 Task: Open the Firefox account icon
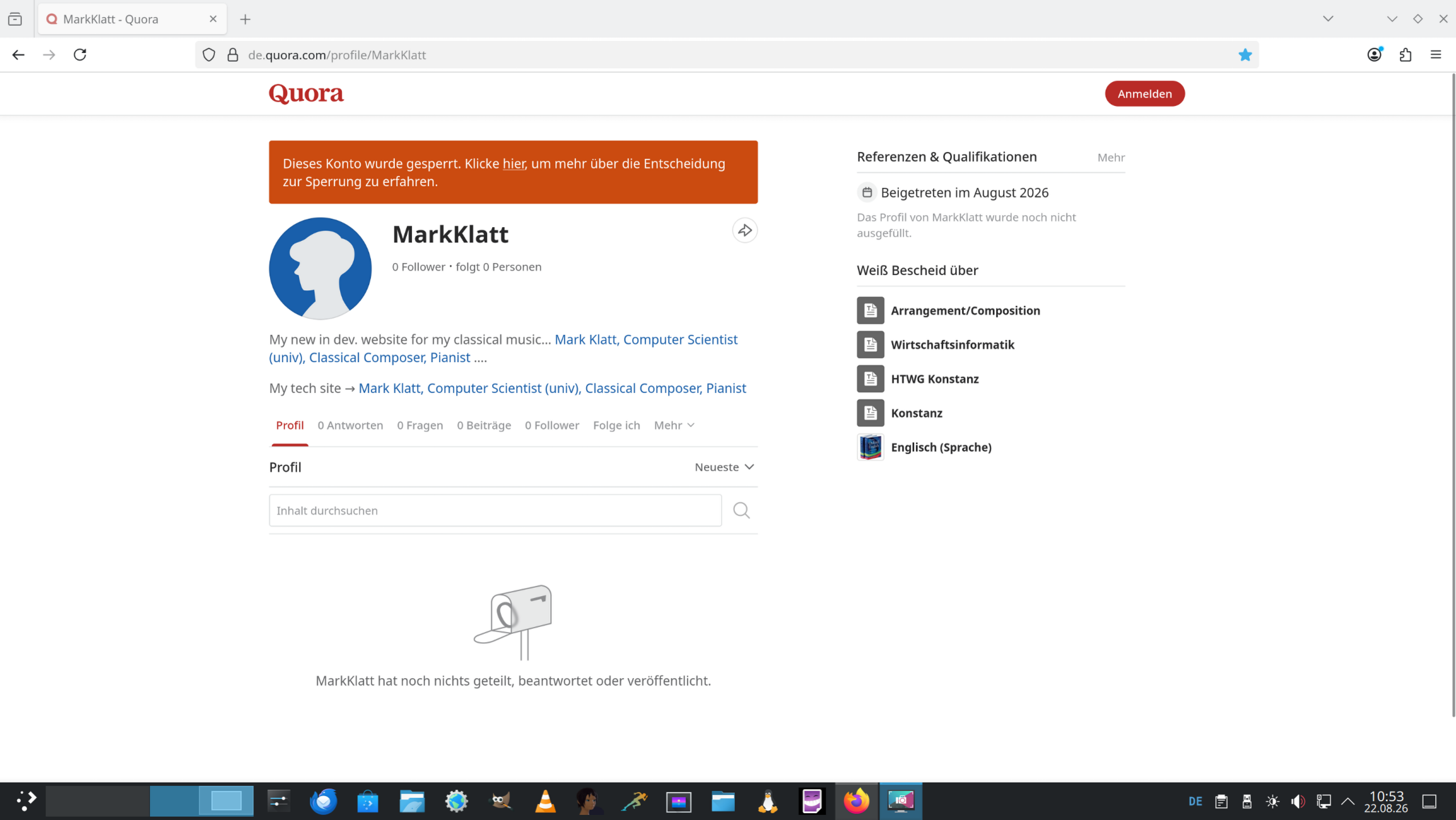coord(1375,55)
